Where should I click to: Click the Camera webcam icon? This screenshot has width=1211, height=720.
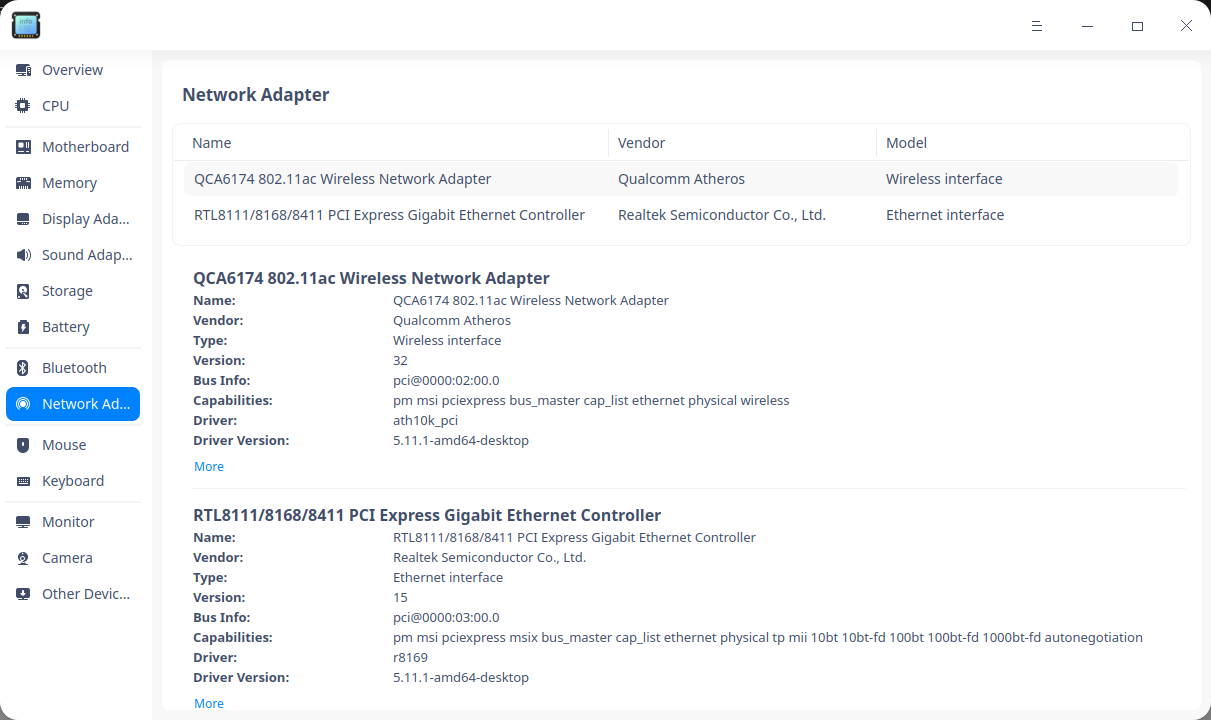pyautogui.click(x=23, y=558)
